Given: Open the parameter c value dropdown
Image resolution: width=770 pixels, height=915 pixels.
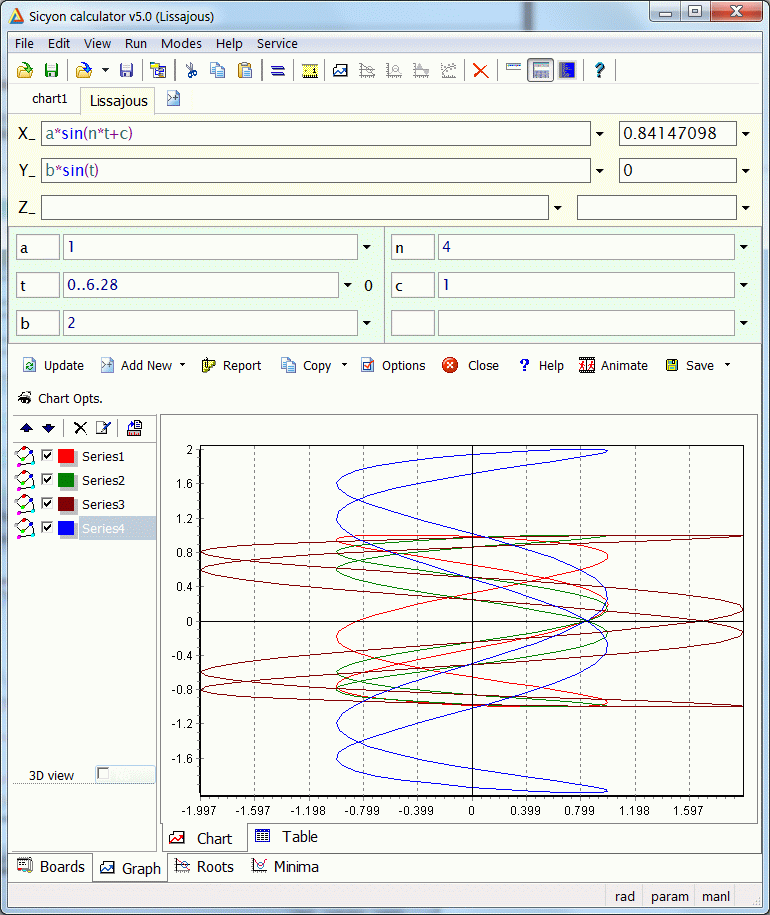Looking at the screenshot, I should click(744, 285).
